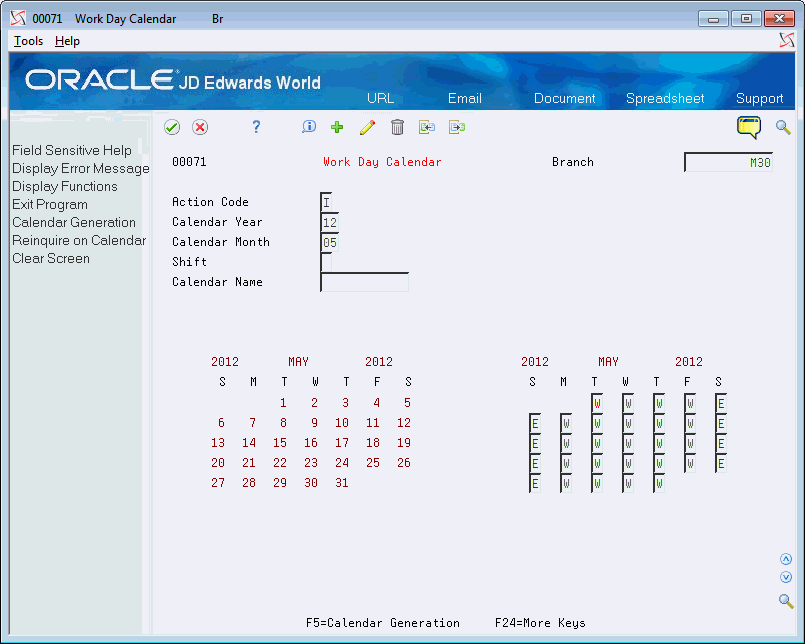Click the Branch input field

(x=728, y=162)
